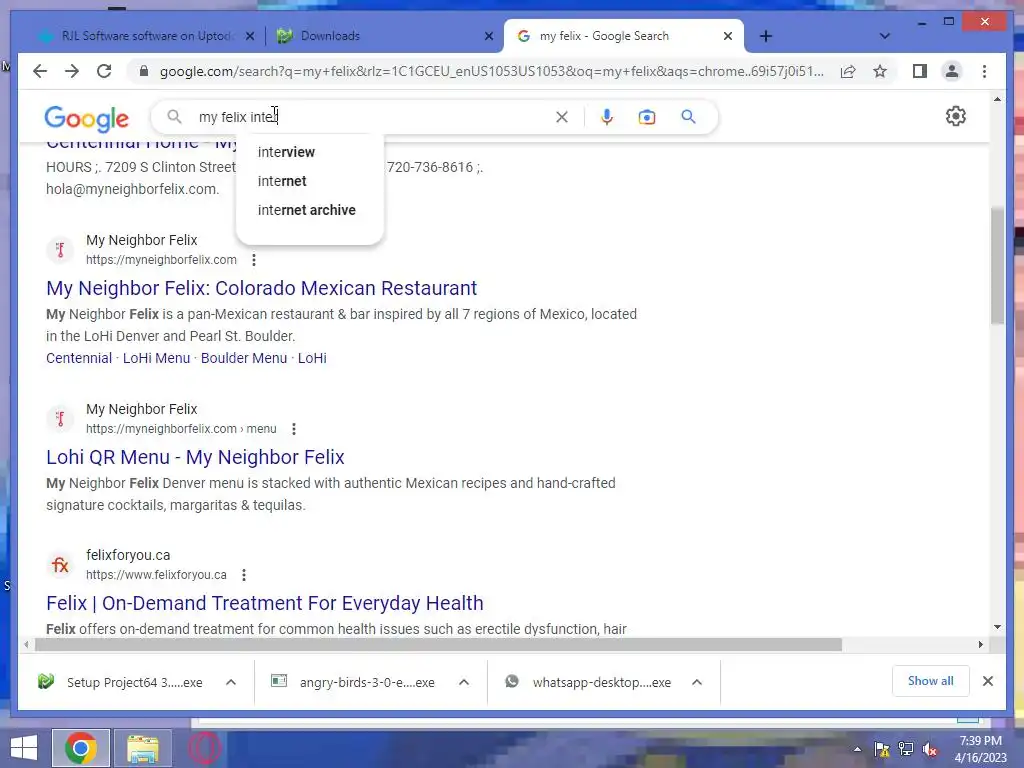Expand options for whatsapp-desktop download

coord(697,682)
